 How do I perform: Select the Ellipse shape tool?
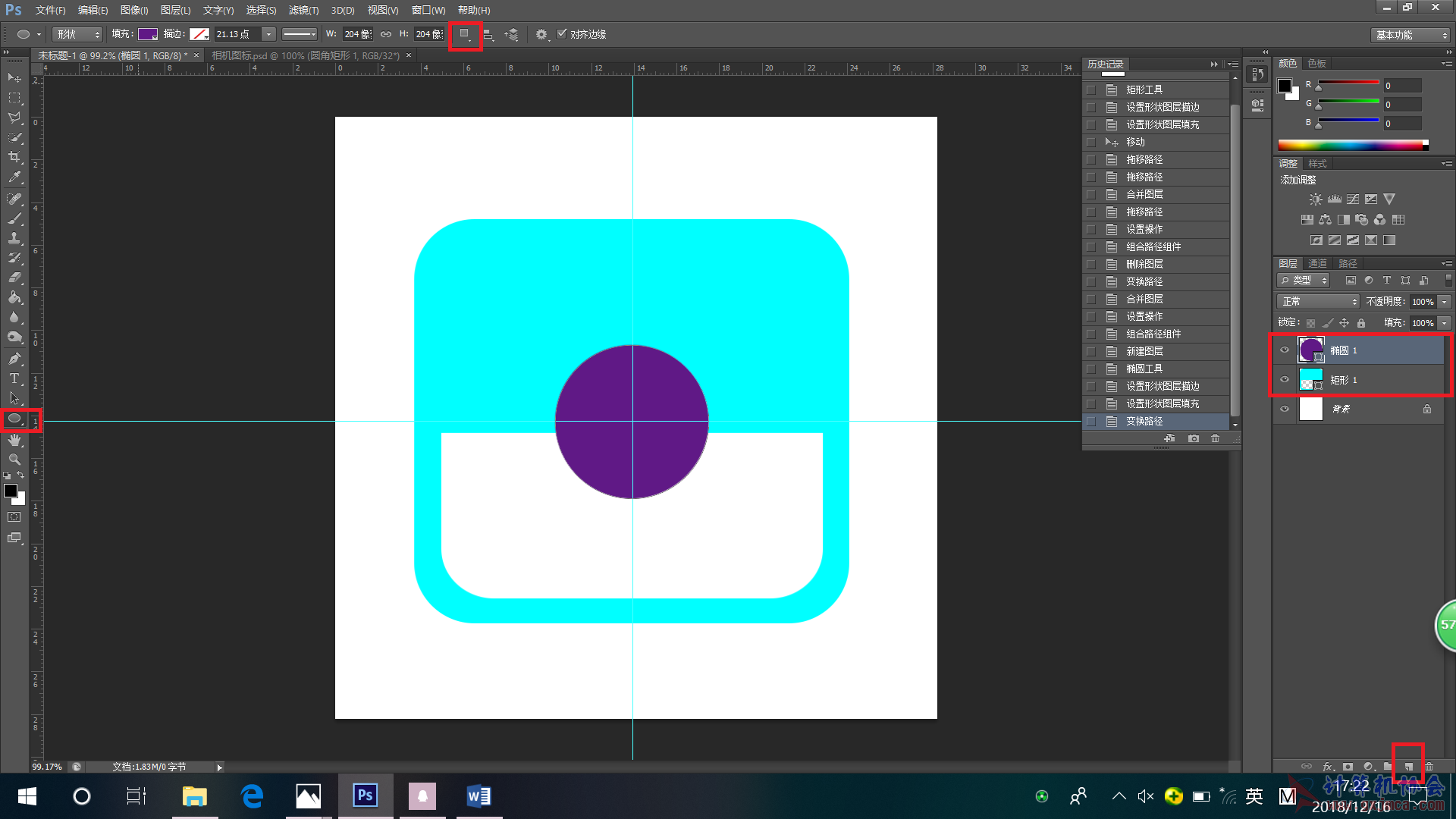coord(14,419)
